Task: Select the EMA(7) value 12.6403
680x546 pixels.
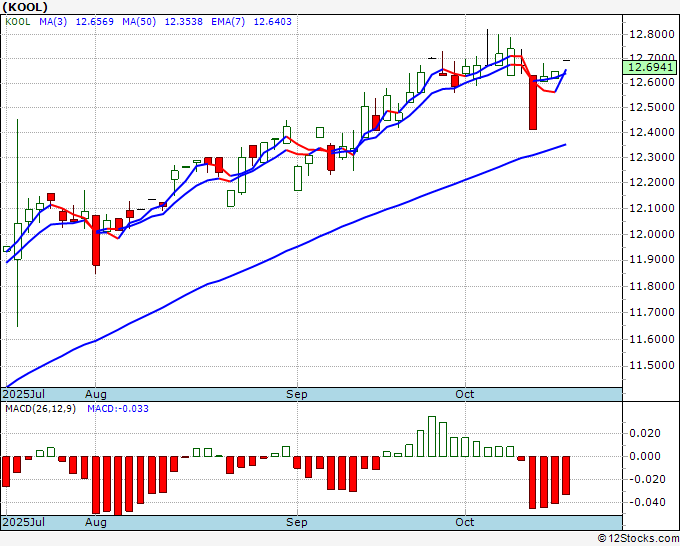Action: (272, 22)
